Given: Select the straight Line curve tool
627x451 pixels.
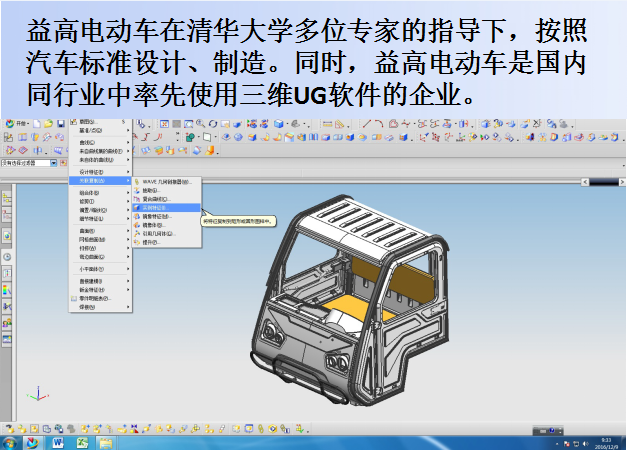Looking at the screenshot, I should click(367, 124).
